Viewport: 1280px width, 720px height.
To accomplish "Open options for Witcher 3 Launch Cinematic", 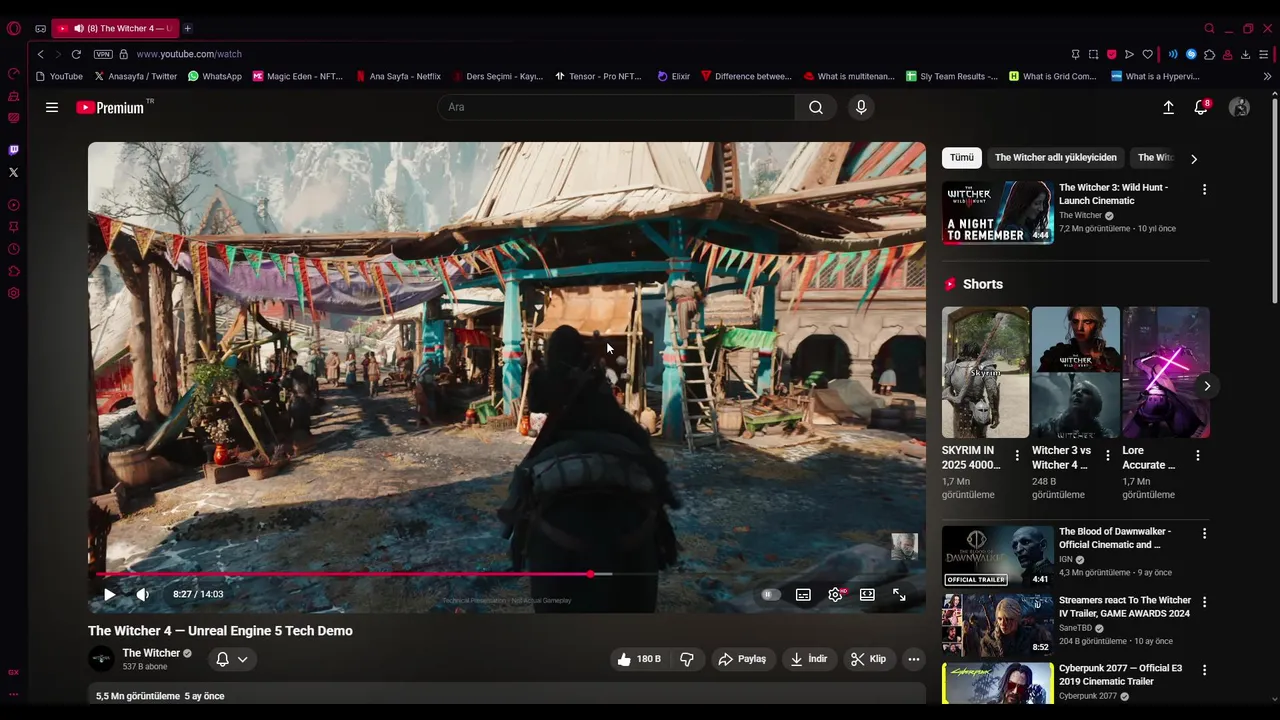I will click(1204, 189).
